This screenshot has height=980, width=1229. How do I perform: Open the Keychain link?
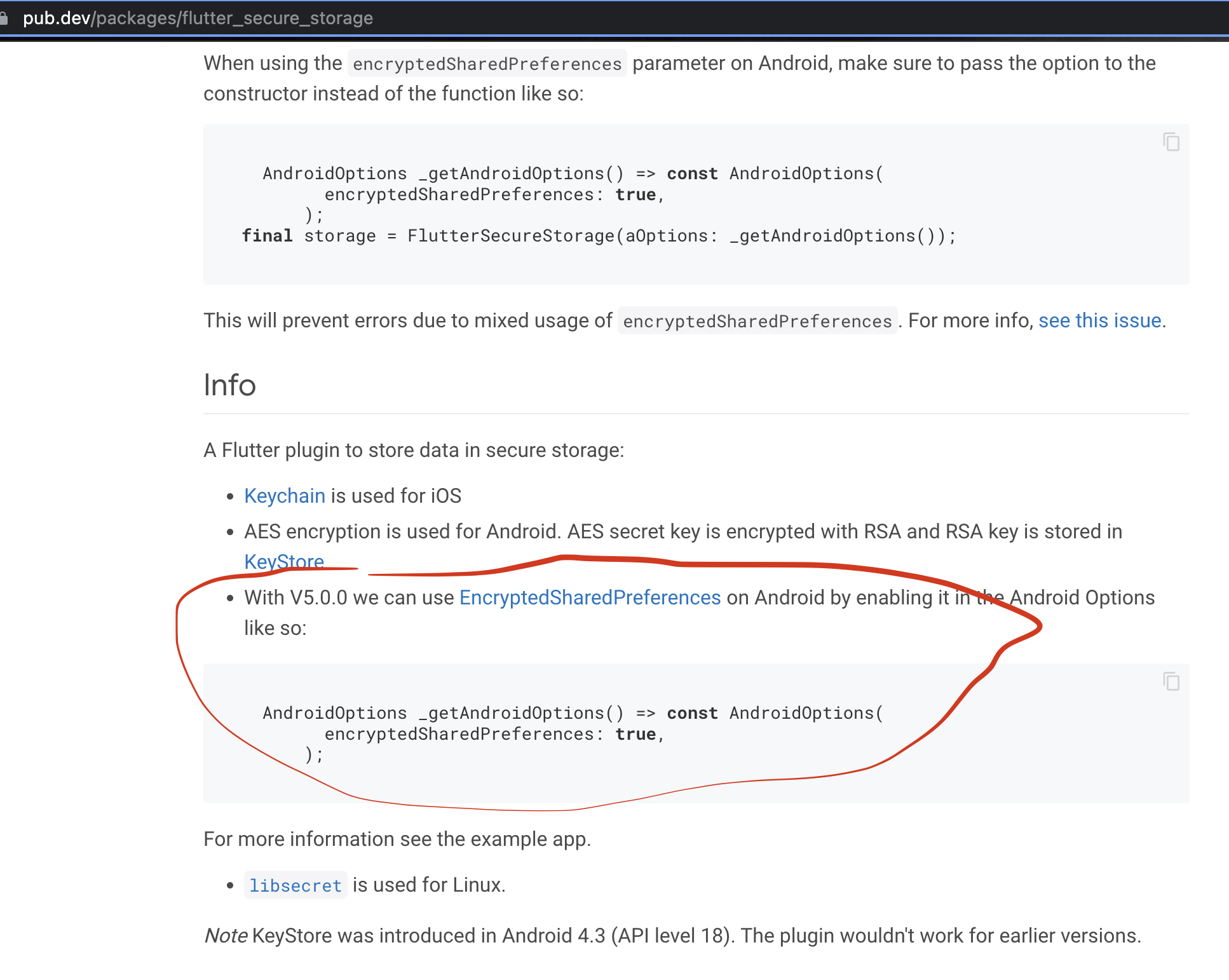coord(284,496)
